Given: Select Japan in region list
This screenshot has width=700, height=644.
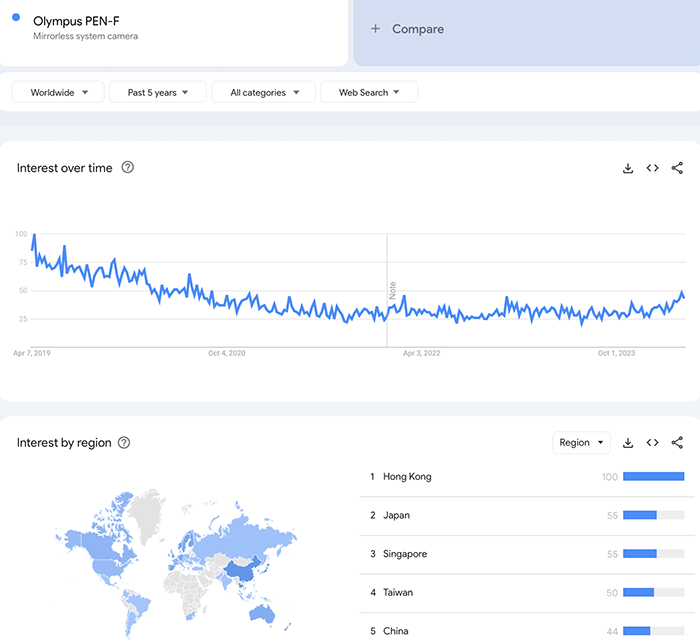Looking at the screenshot, I should coord(396,515).
